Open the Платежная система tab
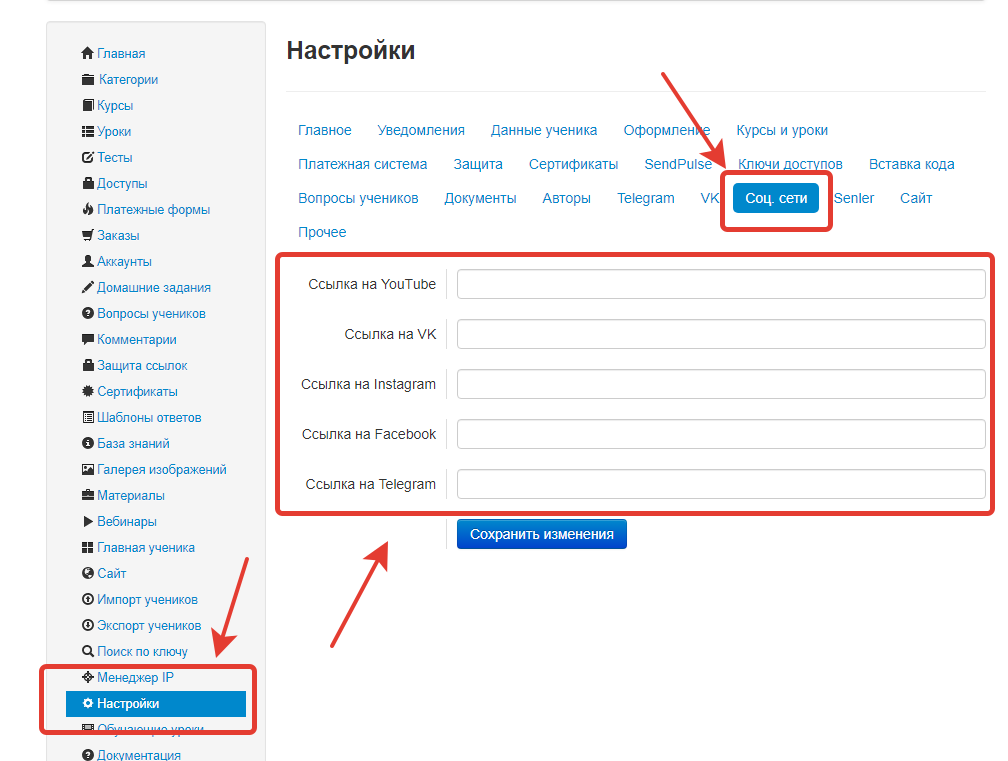The height and width of the screenshot is (761, 1008). point(363,165)
